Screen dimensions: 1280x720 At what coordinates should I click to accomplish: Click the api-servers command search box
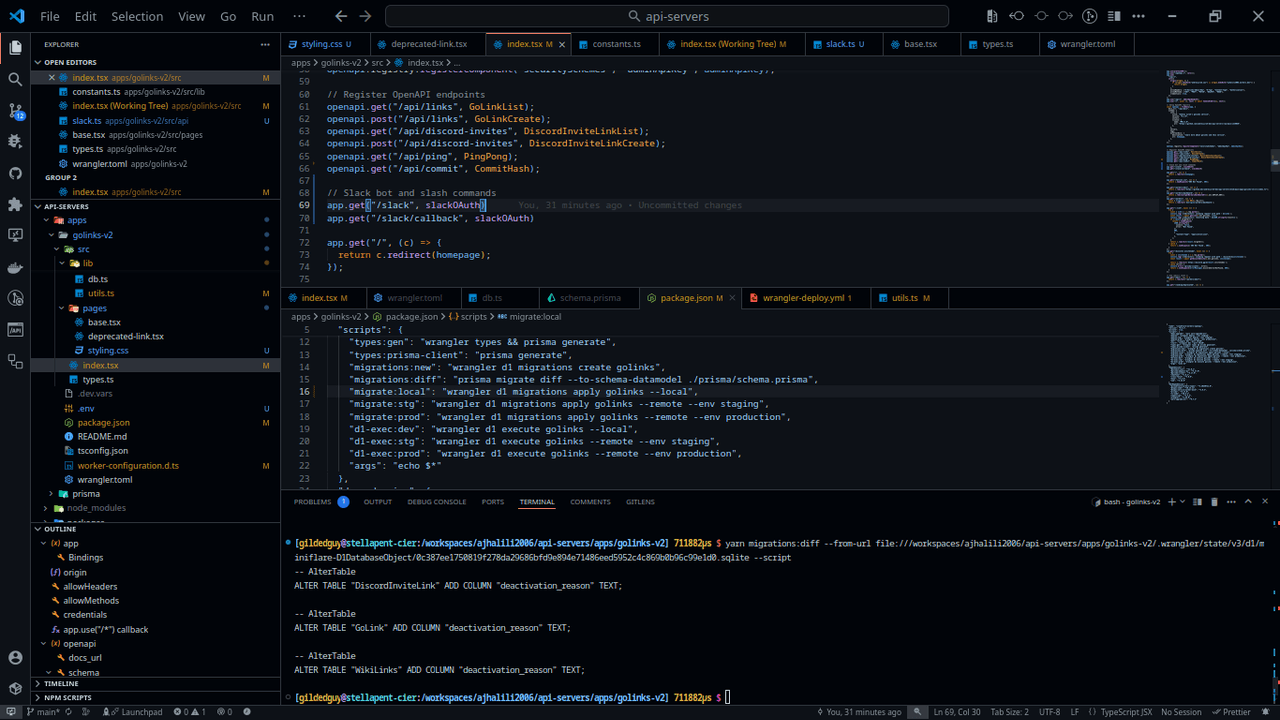click(x=666, y=16)
